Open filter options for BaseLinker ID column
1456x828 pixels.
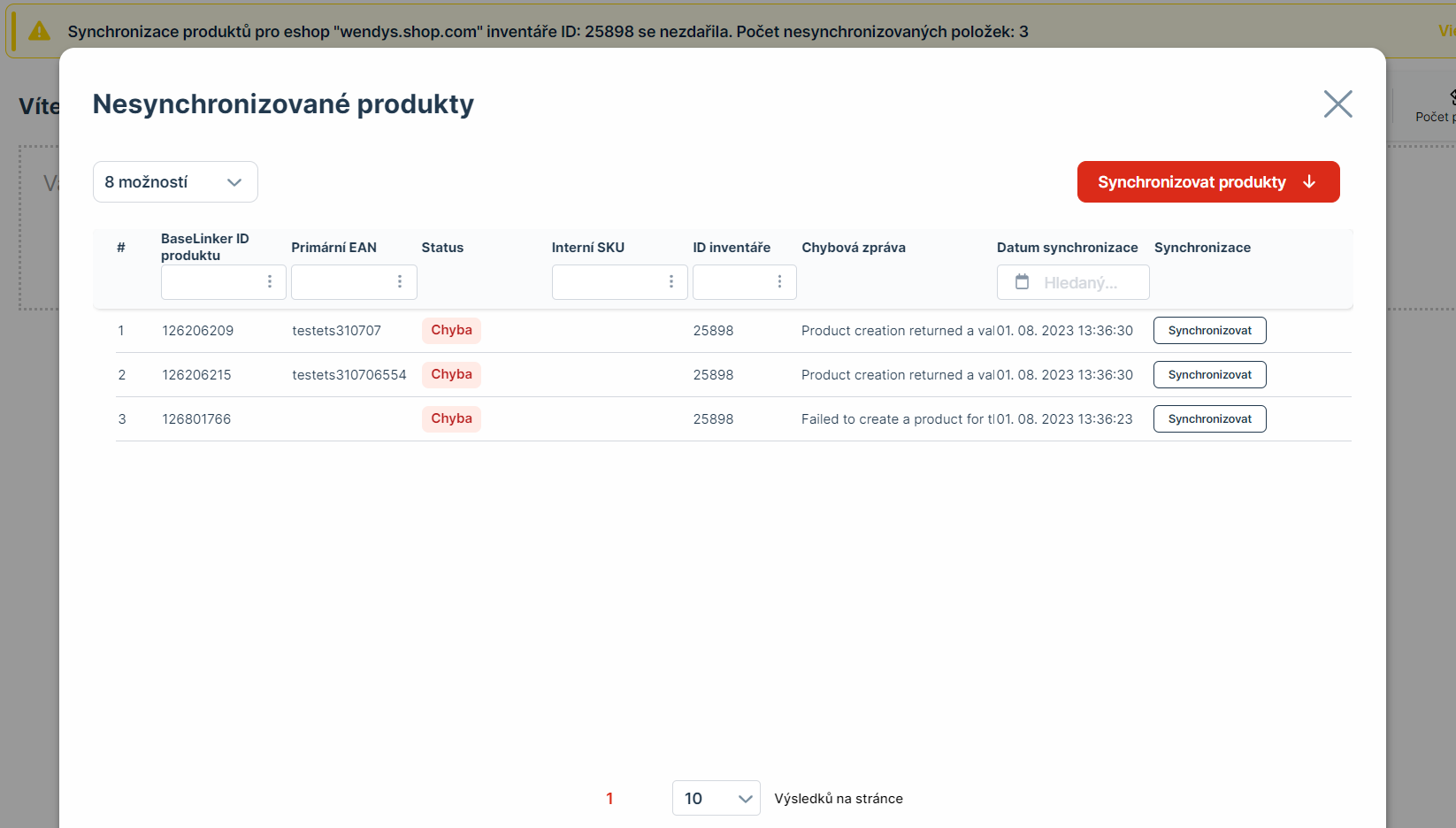pyautogui.click(x=270, y=281)
